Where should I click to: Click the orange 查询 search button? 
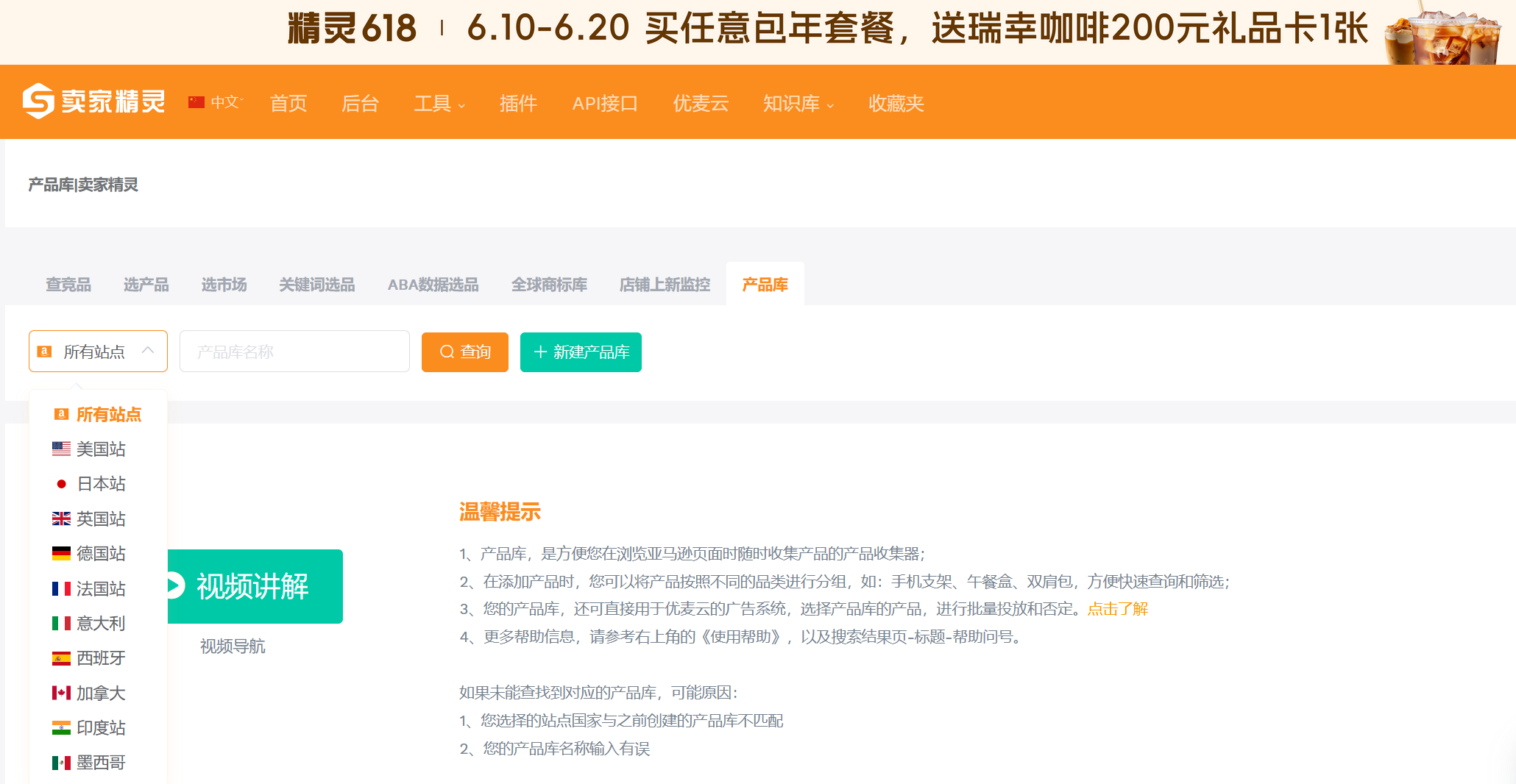point(464,352)
